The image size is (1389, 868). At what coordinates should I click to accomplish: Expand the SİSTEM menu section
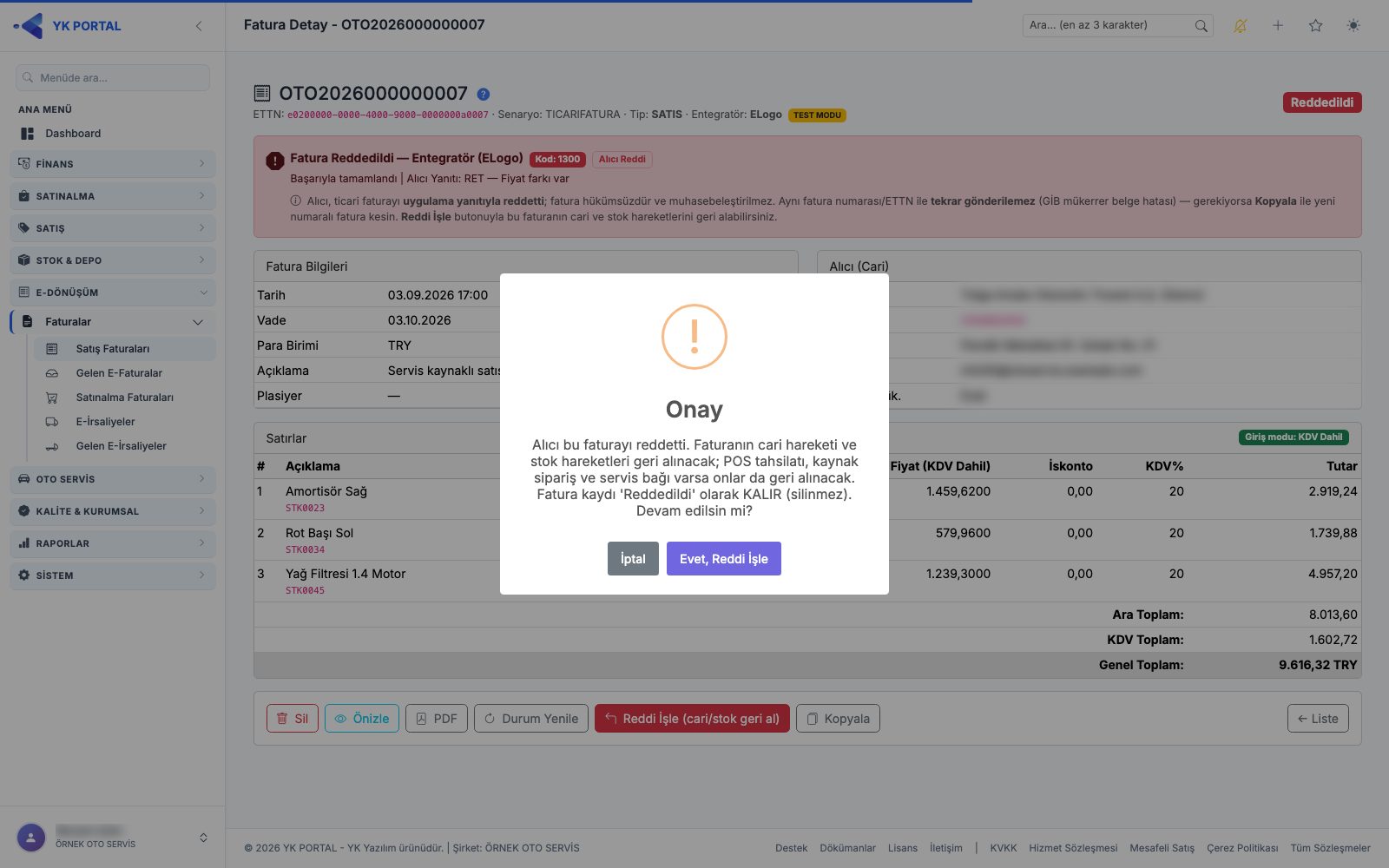[x=113, y=575]
